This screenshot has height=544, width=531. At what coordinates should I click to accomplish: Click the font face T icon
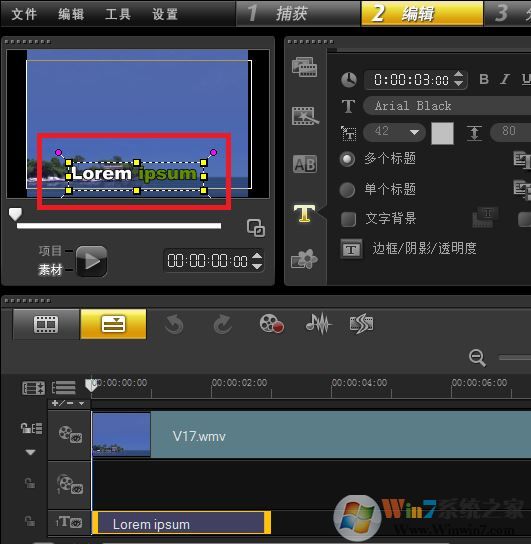pos(348,106)
